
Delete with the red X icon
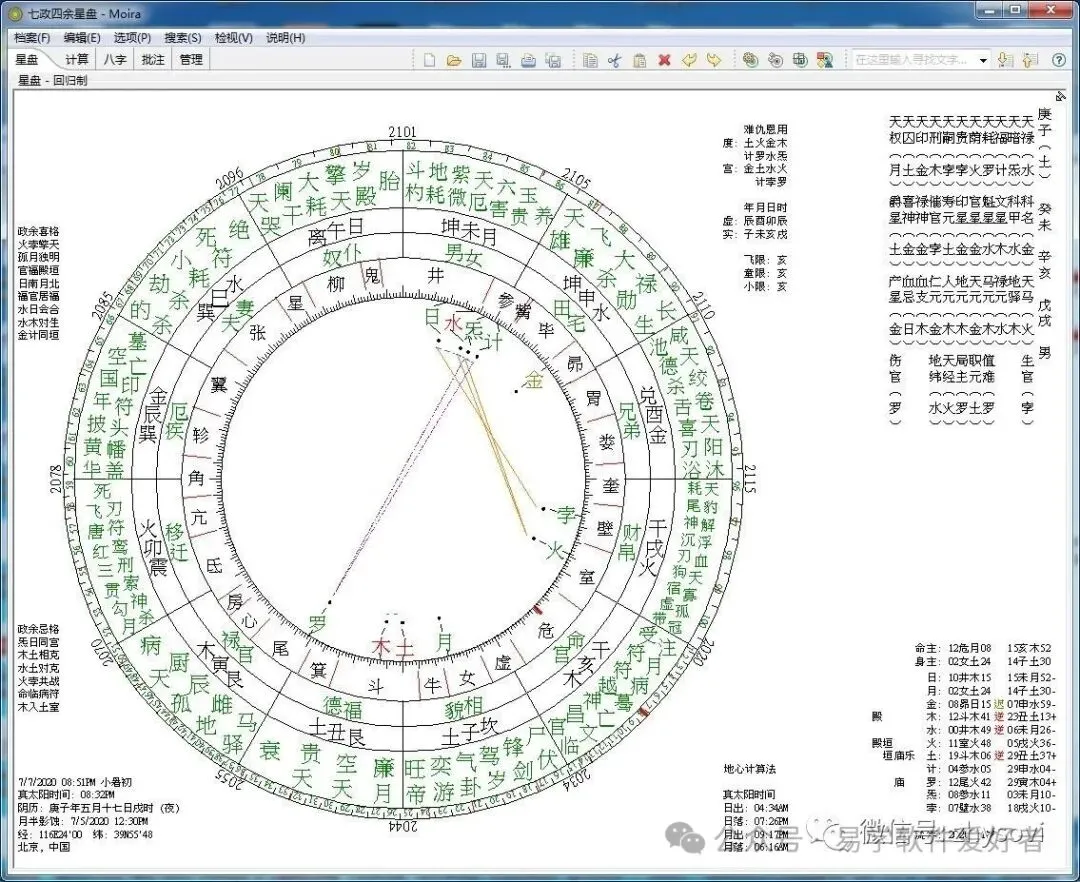point(664,60)
